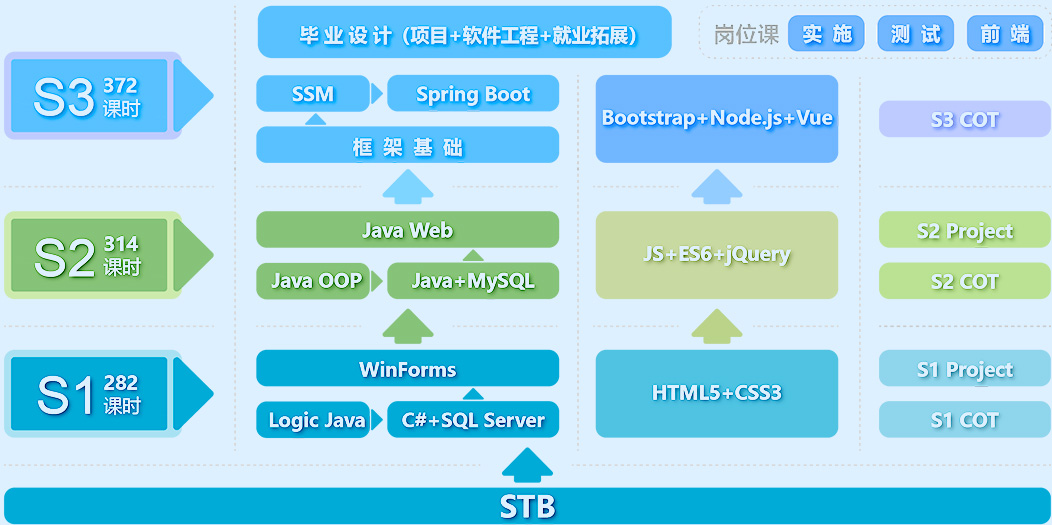Click the up arrow above WinForms block
Screen dimensions: 1052x525
click(x=408, y=326)
